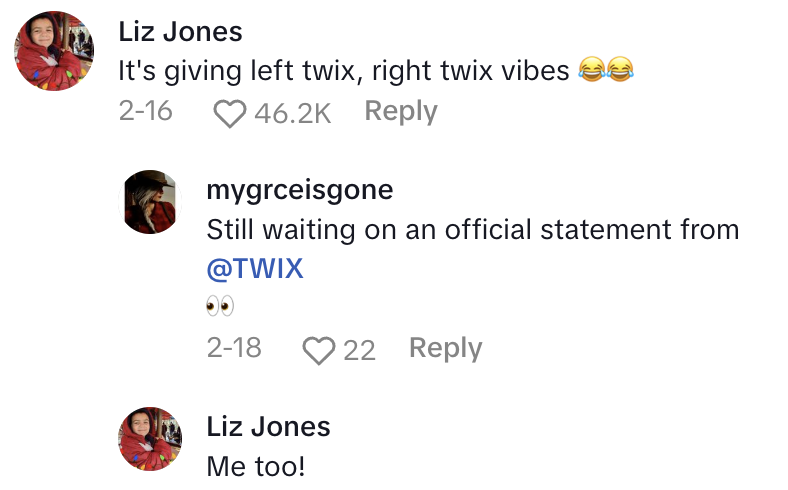Screen dimensions: 788x490
Task: Click the 22 like count
Action: pyautogui.click(x=359, y=350)
